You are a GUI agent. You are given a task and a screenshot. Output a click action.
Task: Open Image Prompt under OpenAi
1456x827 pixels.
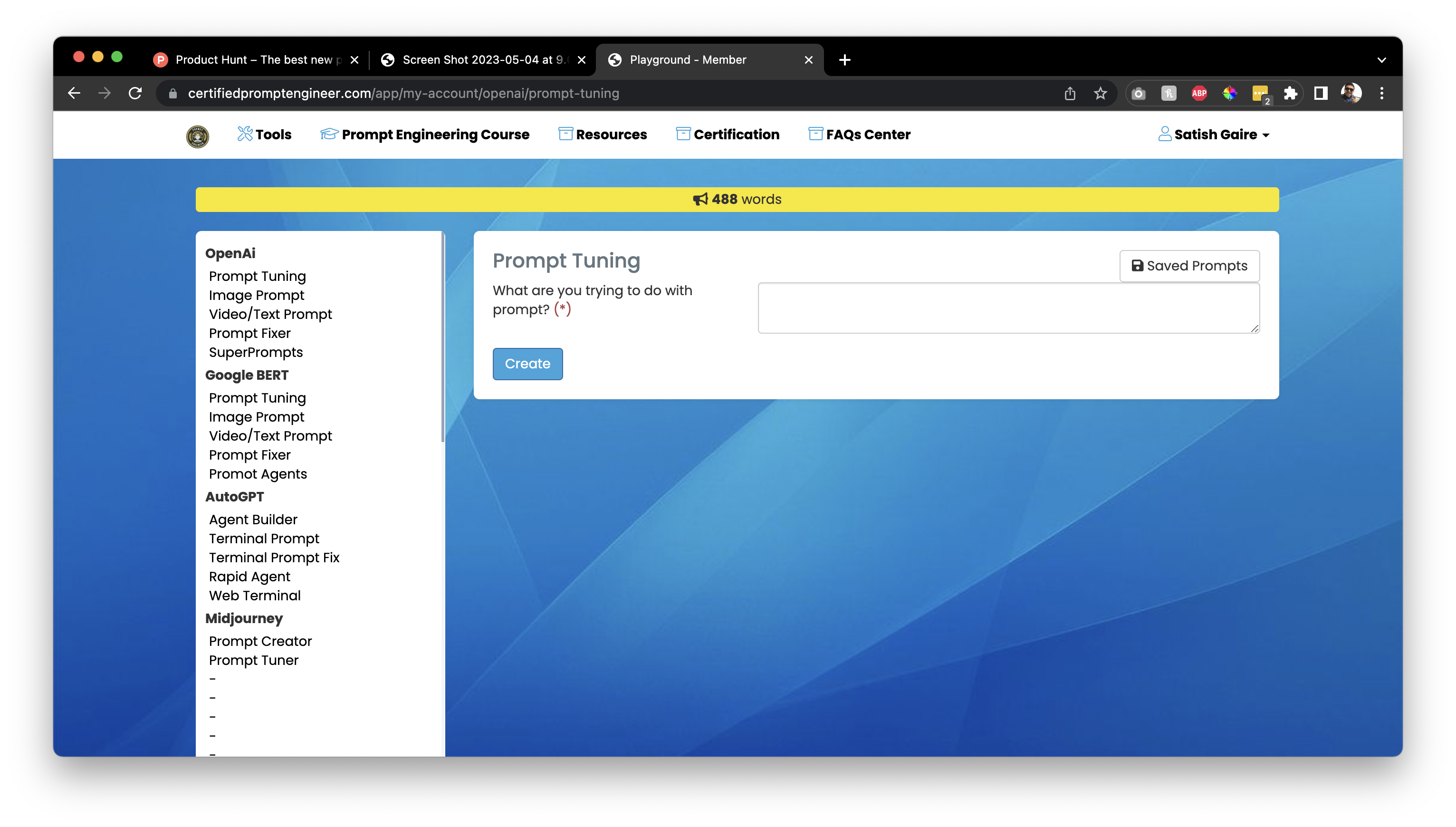coord(256,295)
